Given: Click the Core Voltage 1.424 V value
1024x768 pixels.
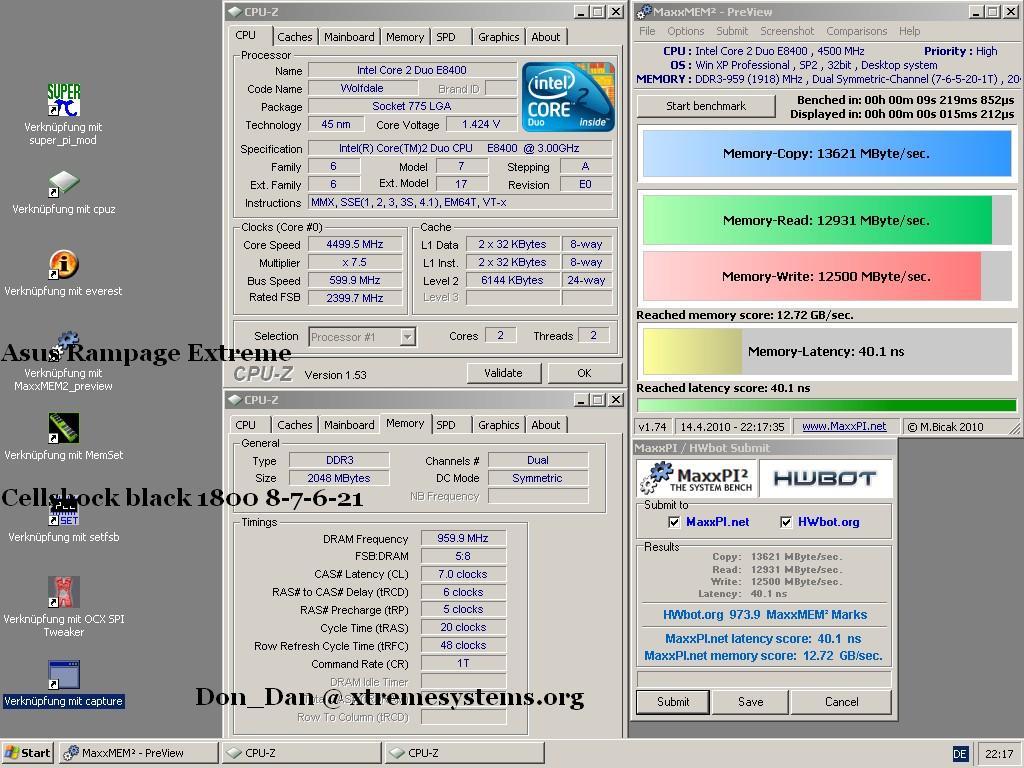Looking at the screenshot, I should [481, 124].
